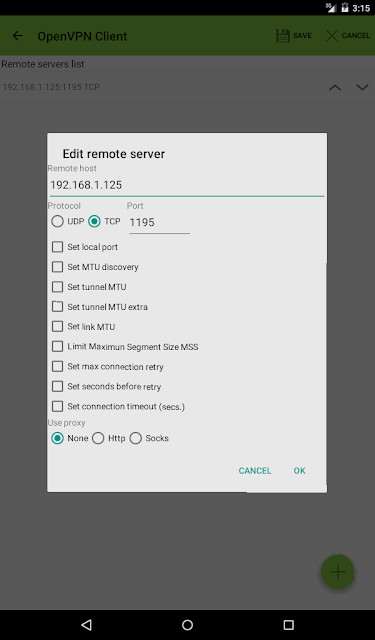
Task: Open recent apps with the square button
Action: [288, 624]
